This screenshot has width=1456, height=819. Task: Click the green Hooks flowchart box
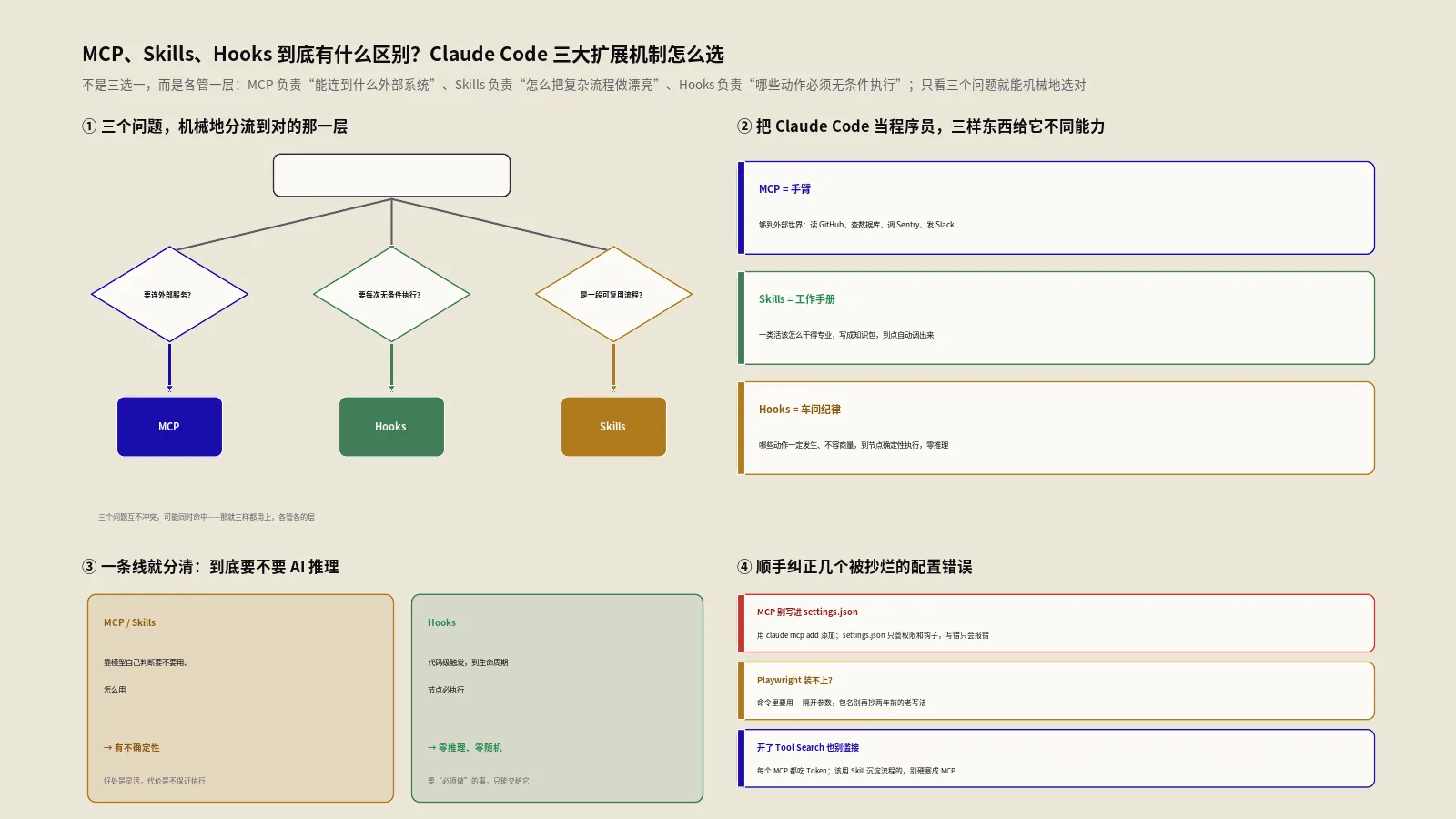point(391,427)
